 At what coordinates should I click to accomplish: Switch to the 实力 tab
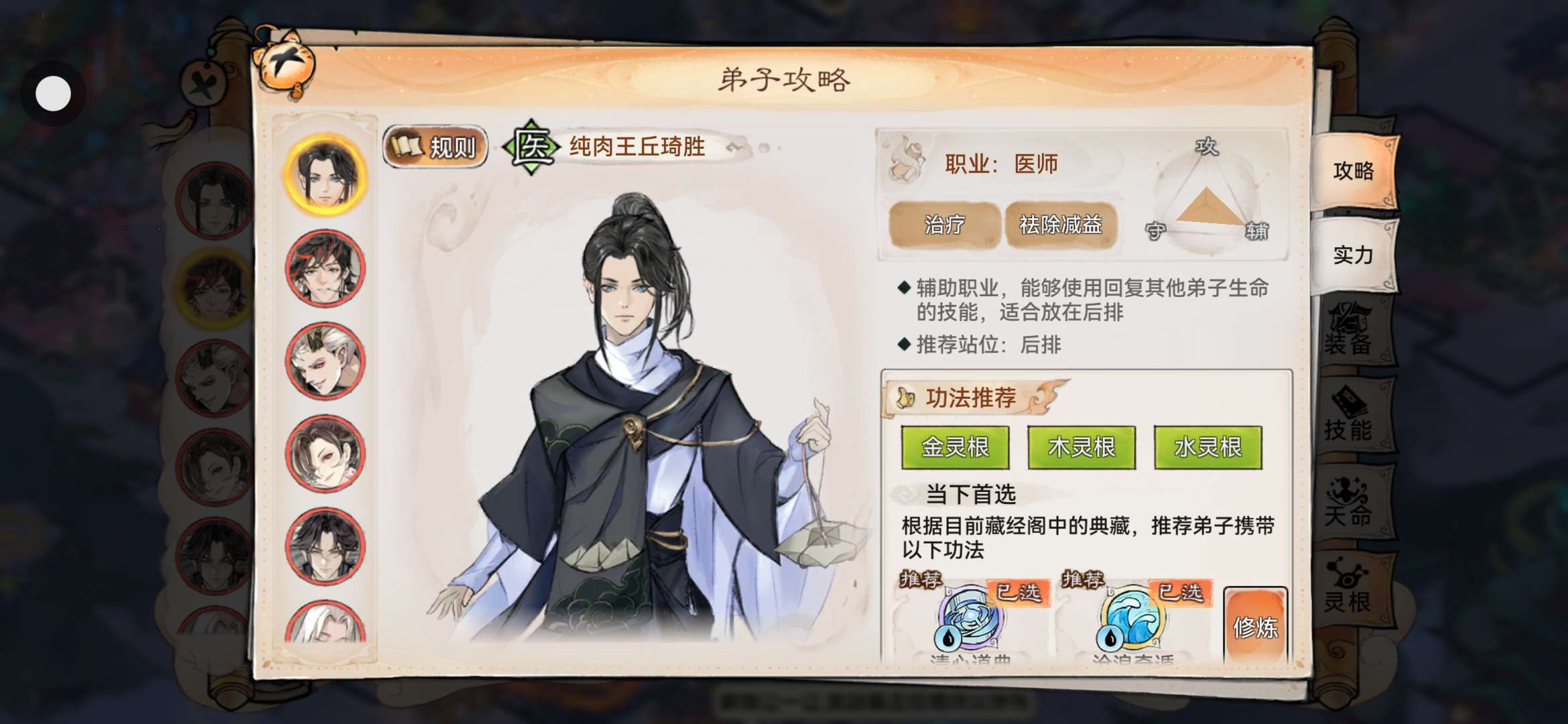click(1354, 255)
